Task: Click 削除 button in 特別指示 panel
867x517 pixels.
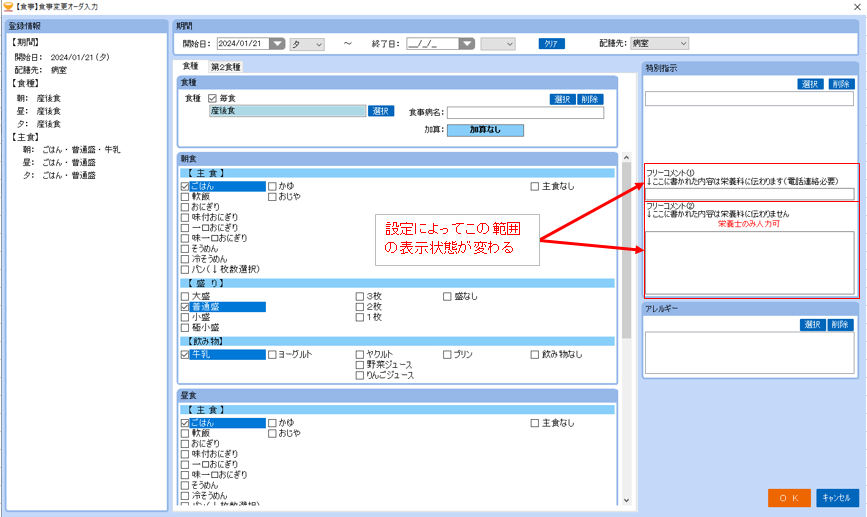Action: pos(841,84)
